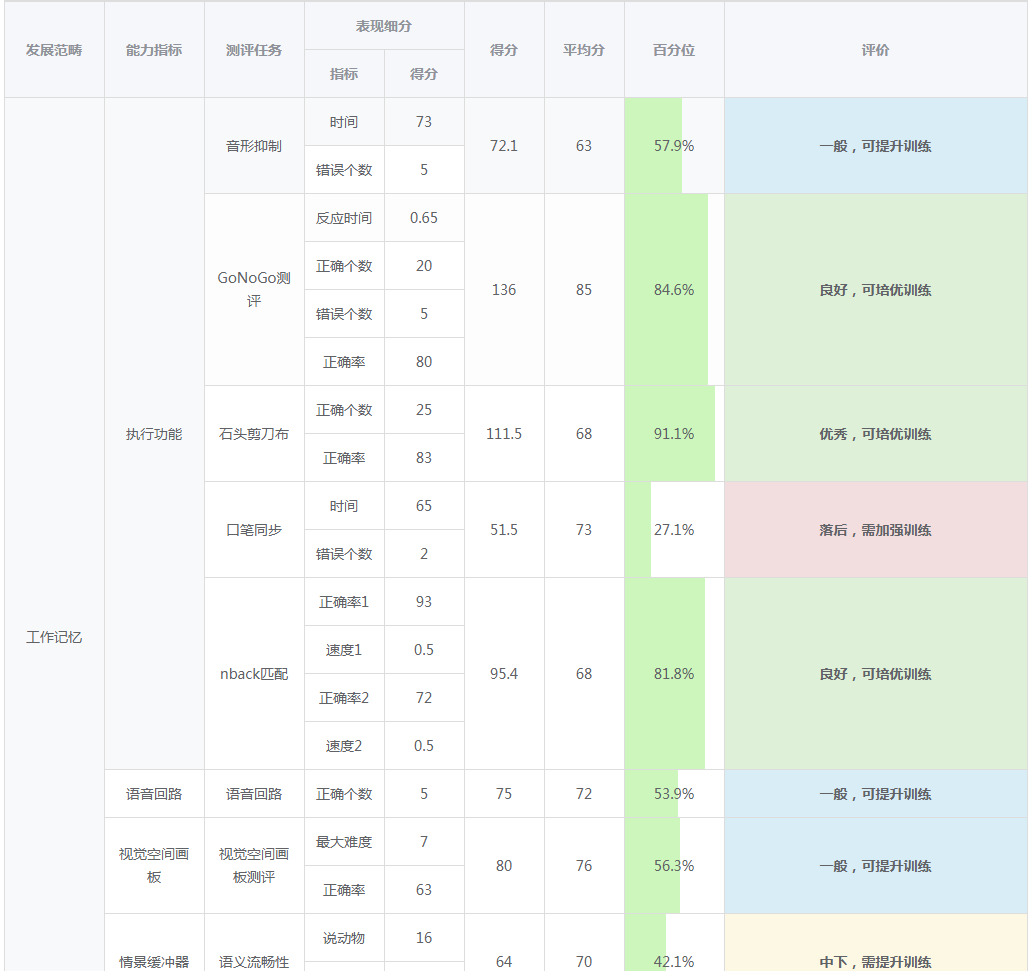Select the 口笔同步 task cell
Viewport: 1033px width, 971px height.
(254, 530)
